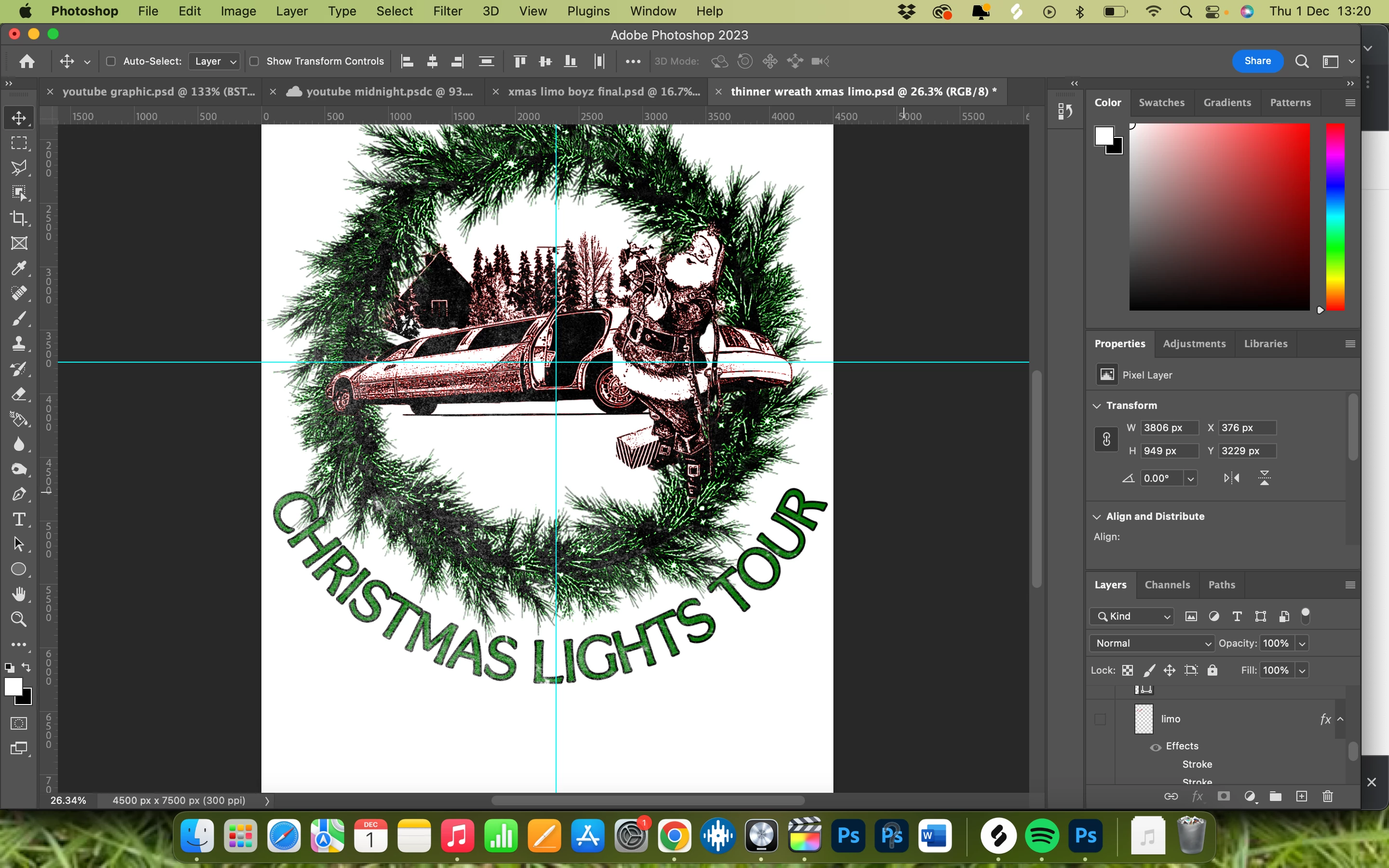Viewport: 1389px width, 868px height.
Task: Click the delete layer trash icon
Action: pyautogui.click(x=1328, y=796)
